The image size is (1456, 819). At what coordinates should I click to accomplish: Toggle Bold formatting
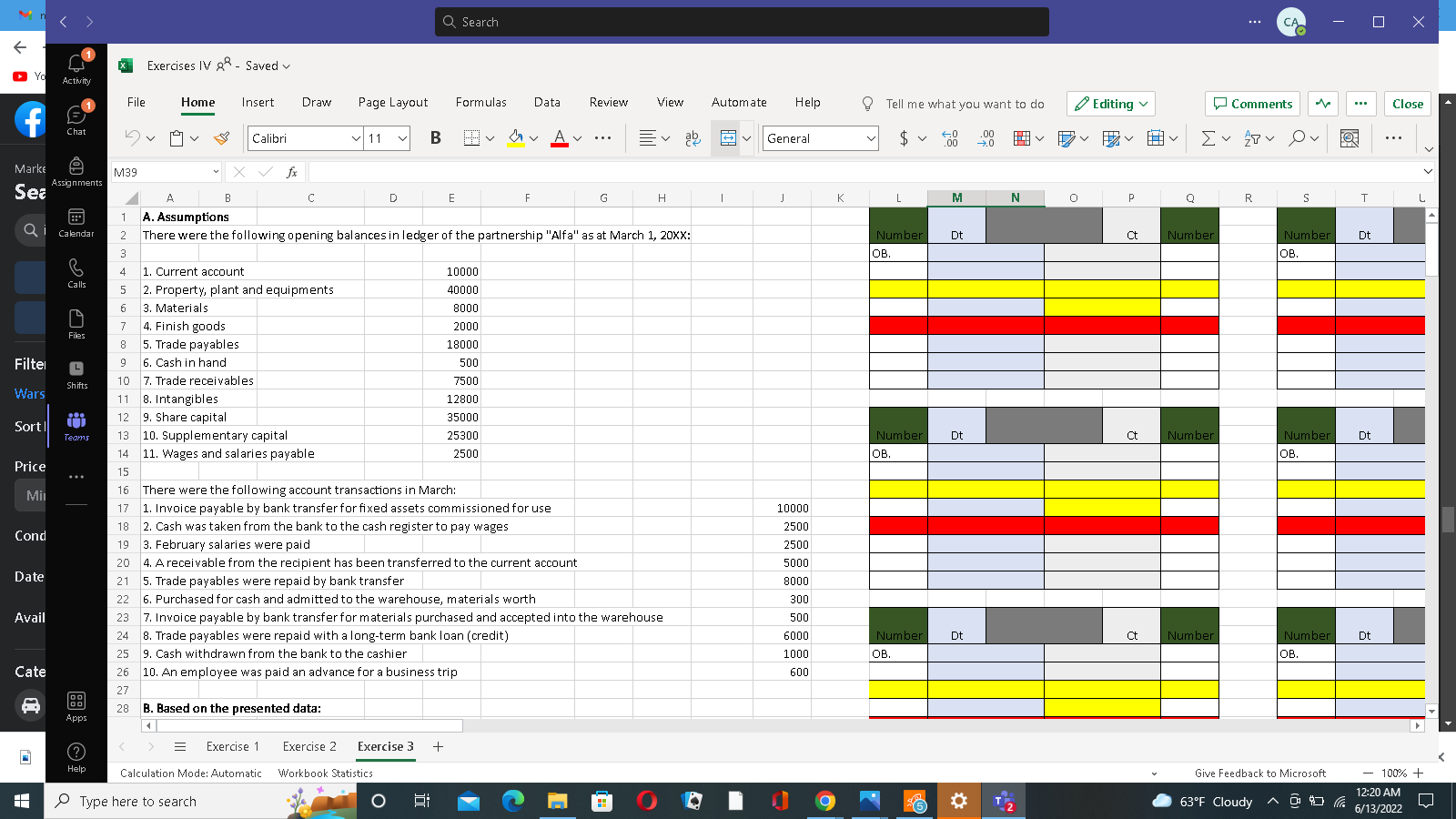tap(435, 138)
